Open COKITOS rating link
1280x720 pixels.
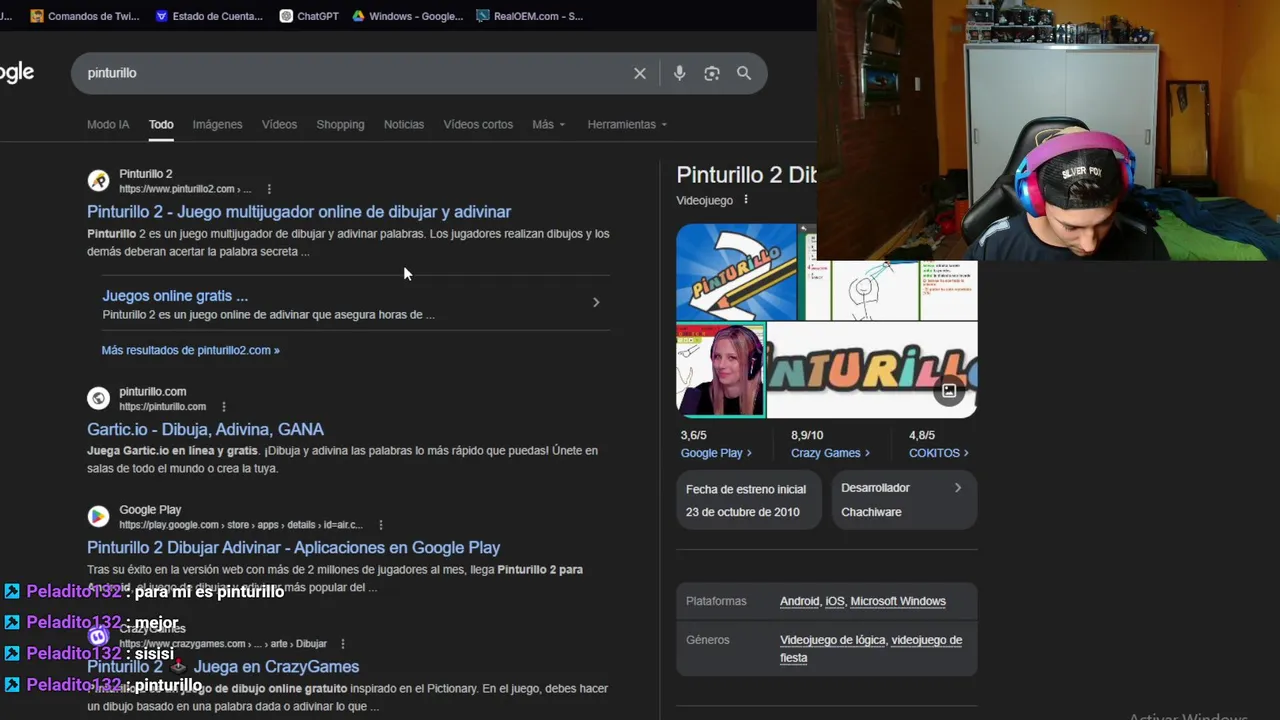(938, 453)
